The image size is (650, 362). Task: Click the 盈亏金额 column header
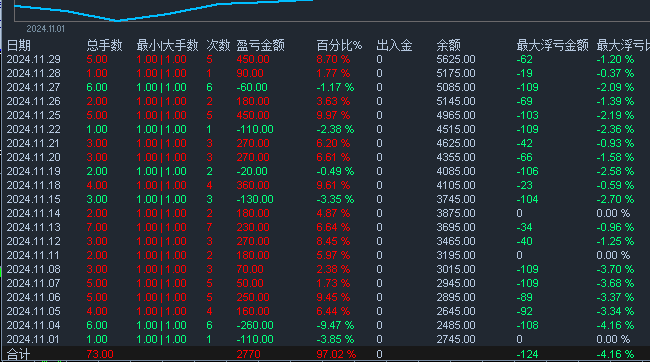click(x=260, y=46)
